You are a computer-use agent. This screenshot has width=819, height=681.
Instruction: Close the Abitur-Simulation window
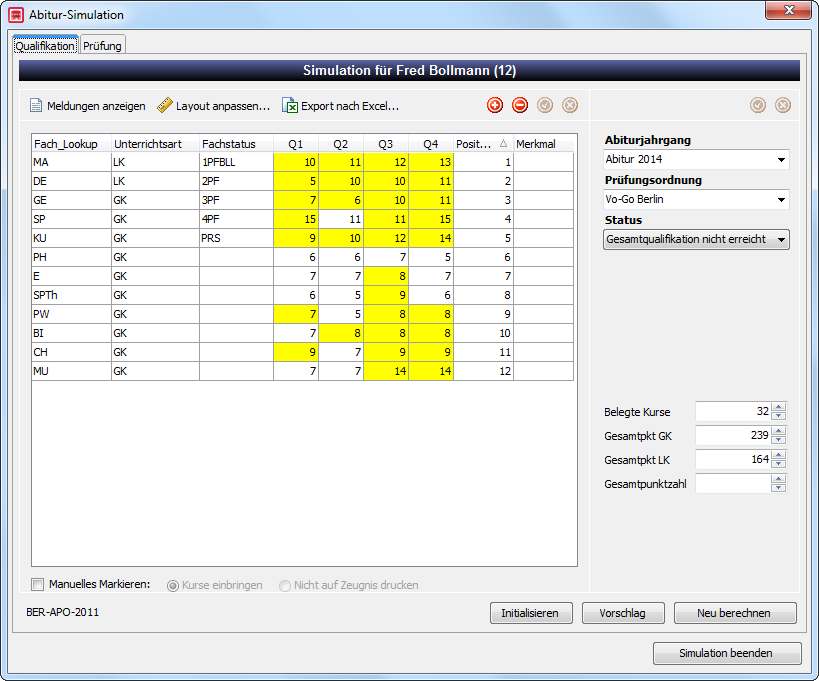[x=789, y=10]
